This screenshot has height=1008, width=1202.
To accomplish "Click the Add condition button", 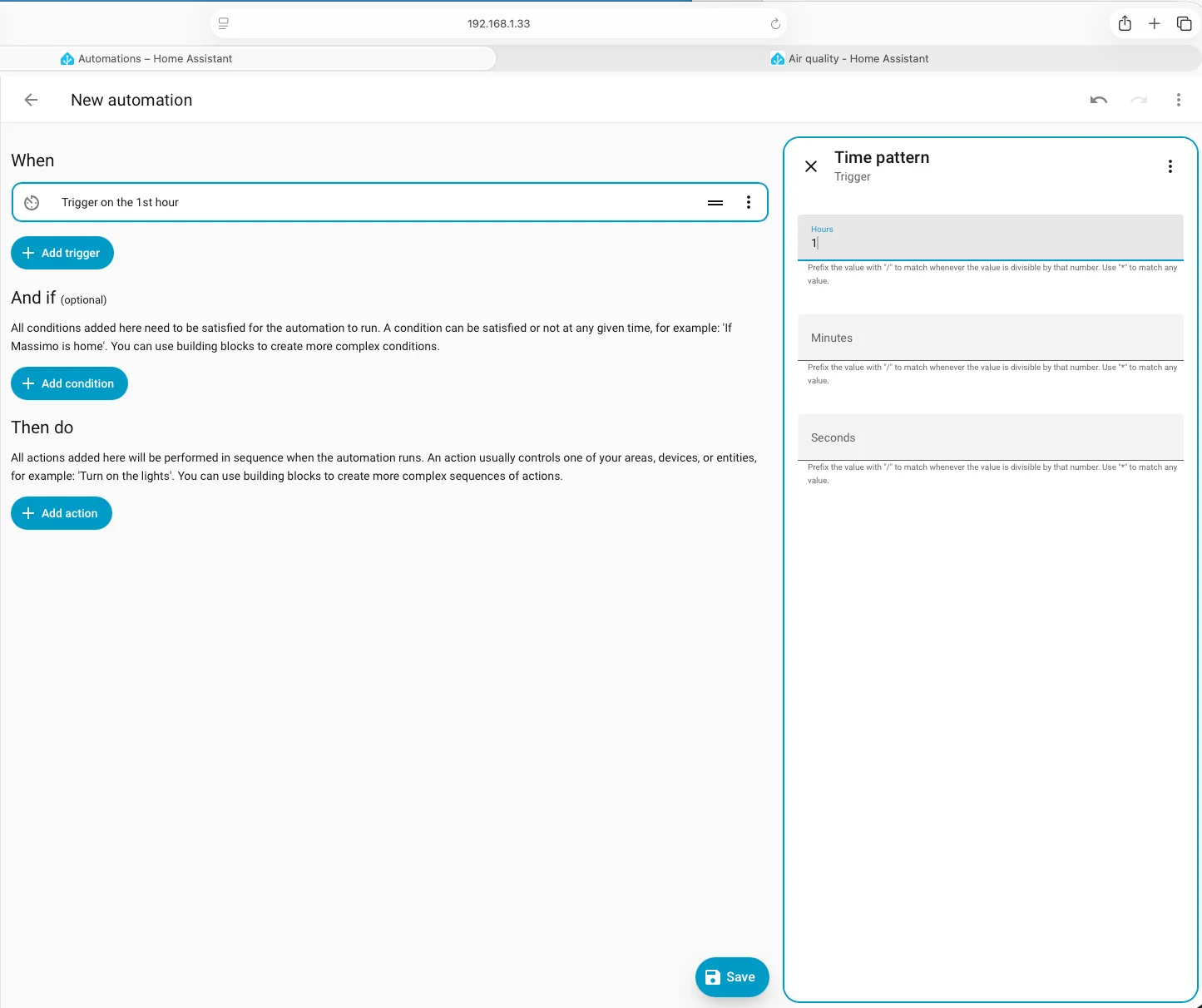I will click(69, 383).
